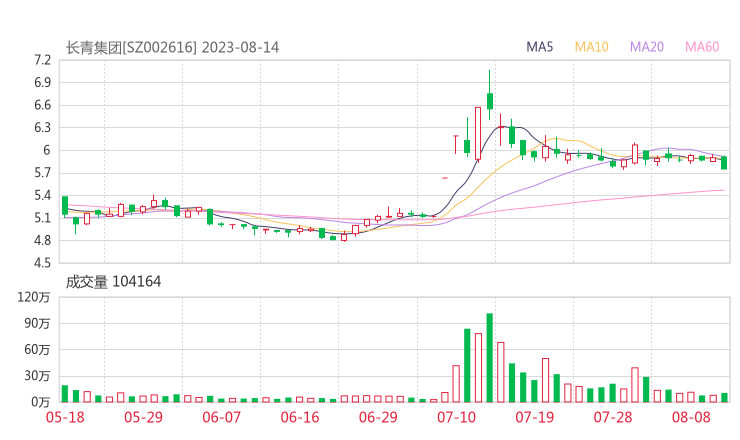Click the 120万 volume axis label
The width and height of the screenshot is (740, 440).
(x=34, y=297)
